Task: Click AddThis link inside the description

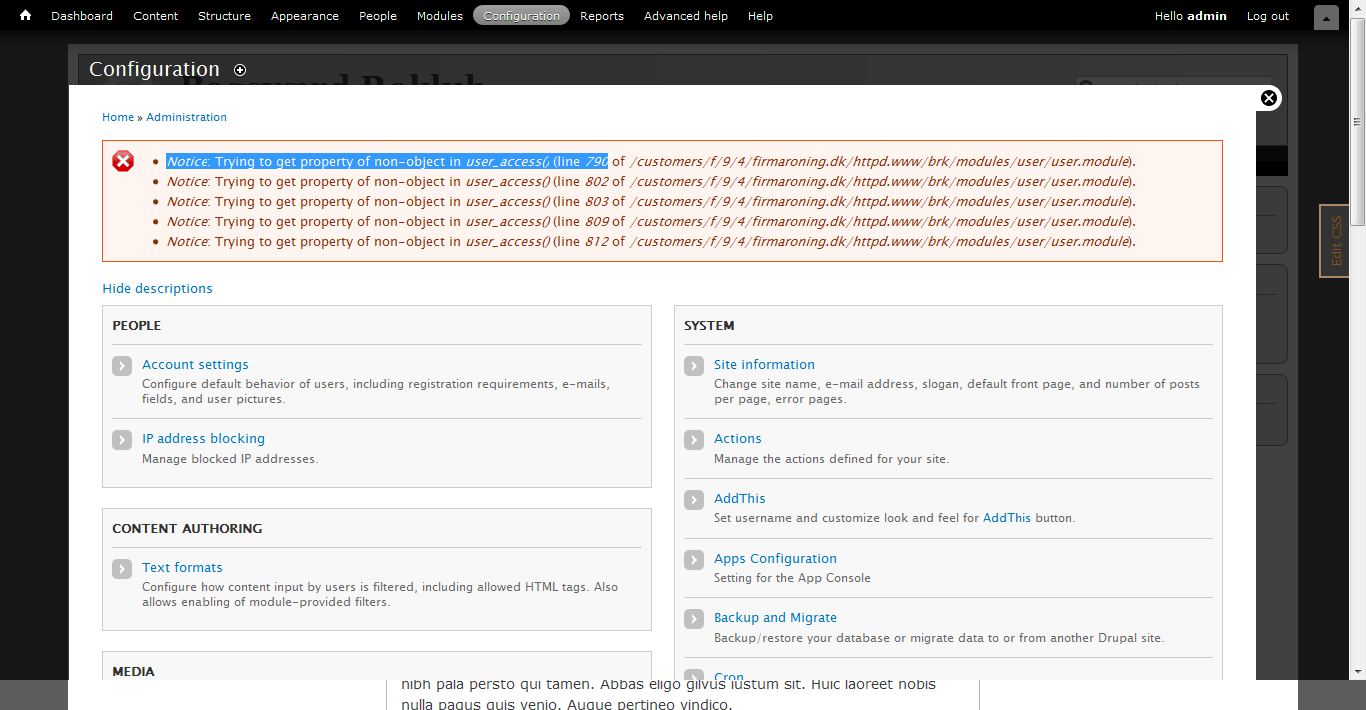Action: point(1007,518)
